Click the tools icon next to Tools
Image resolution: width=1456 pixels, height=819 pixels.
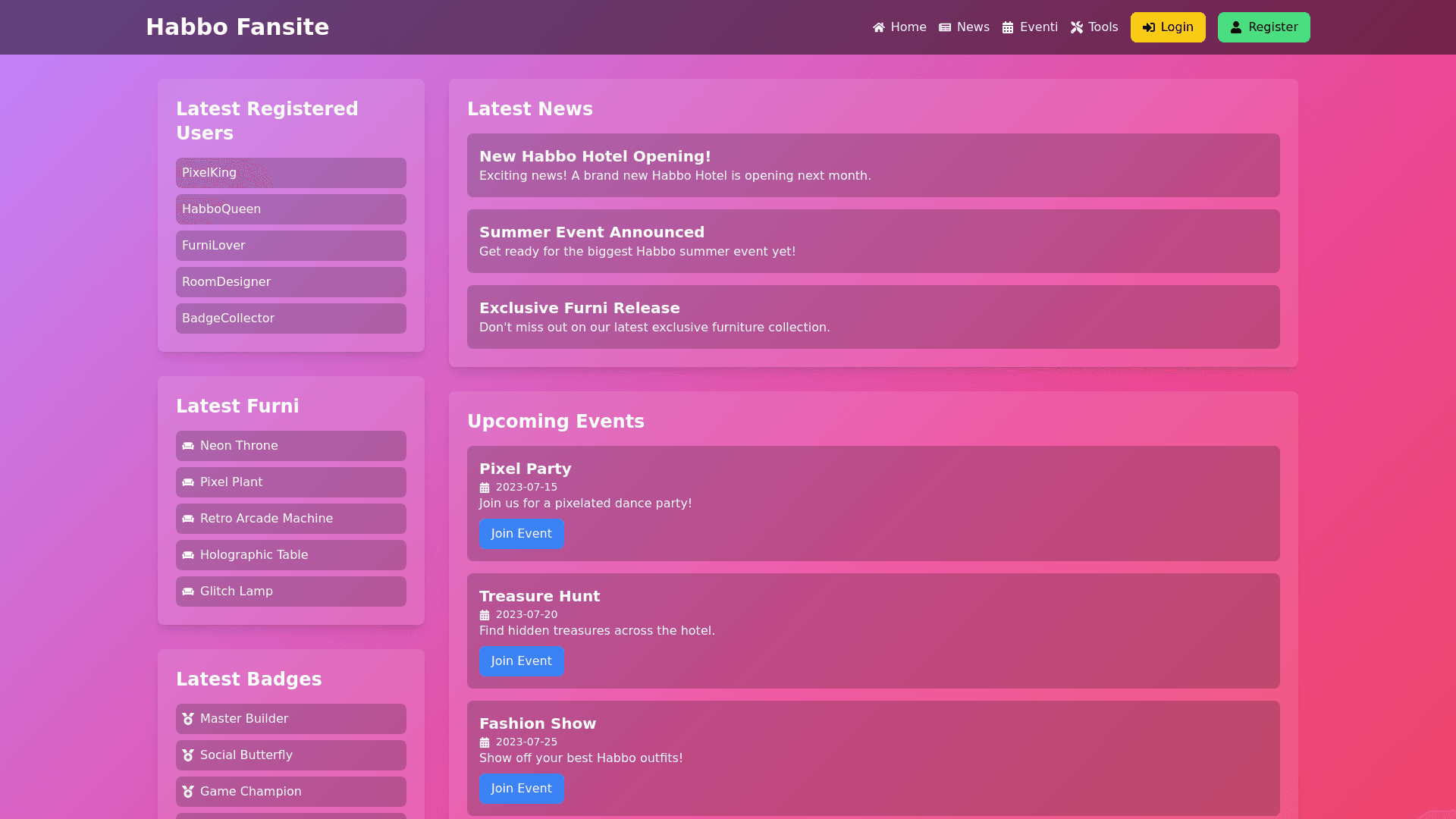click(x=1077, y=27)
